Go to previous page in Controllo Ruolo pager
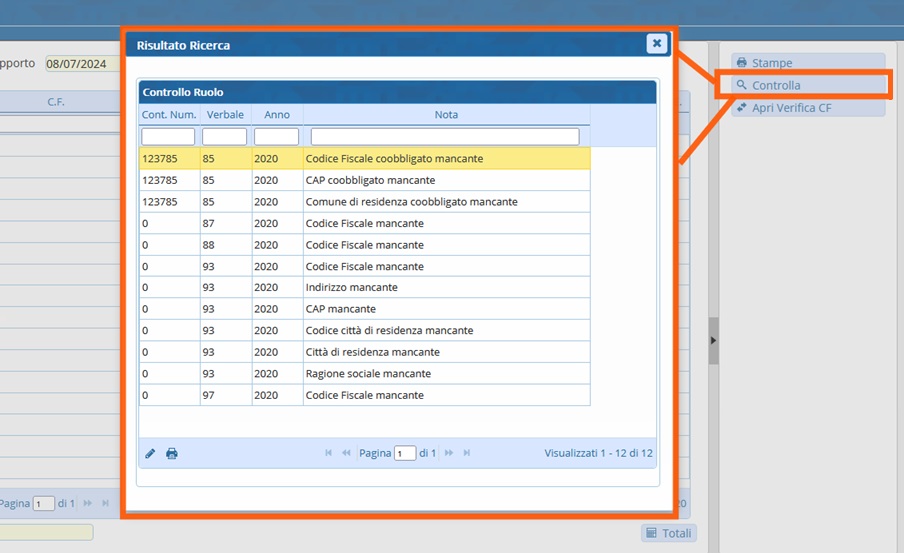Screen dimensions: 904x553 point(346,453)
